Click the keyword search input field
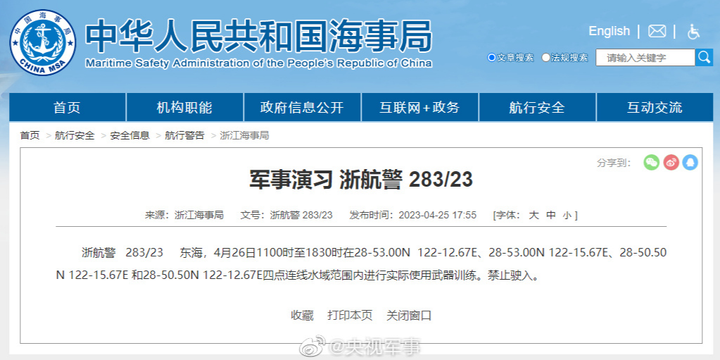Image resolution: width=720 pixels, height=360 pixels. [645, 57]
